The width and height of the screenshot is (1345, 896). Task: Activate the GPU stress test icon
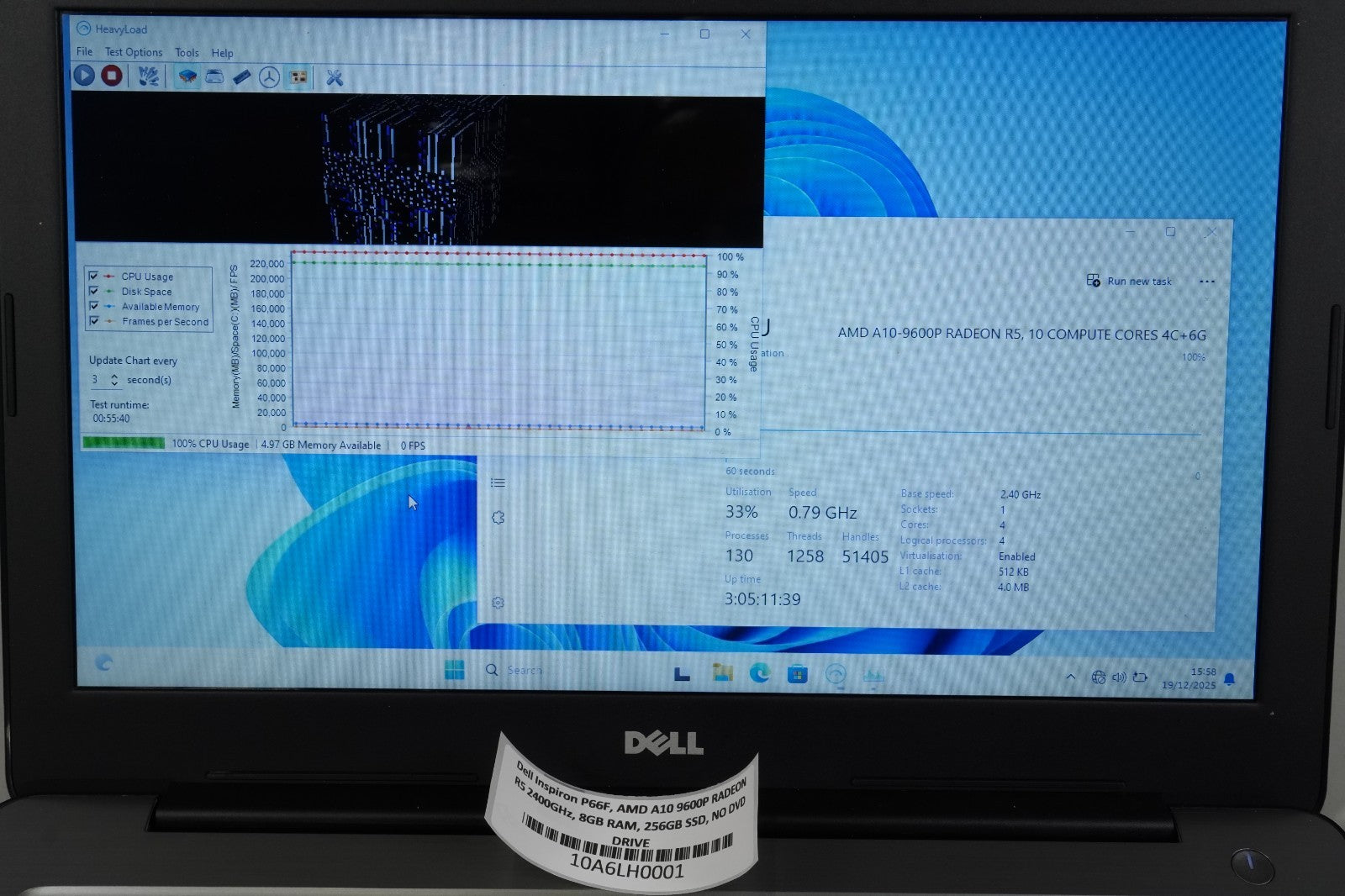pos(269,77)
